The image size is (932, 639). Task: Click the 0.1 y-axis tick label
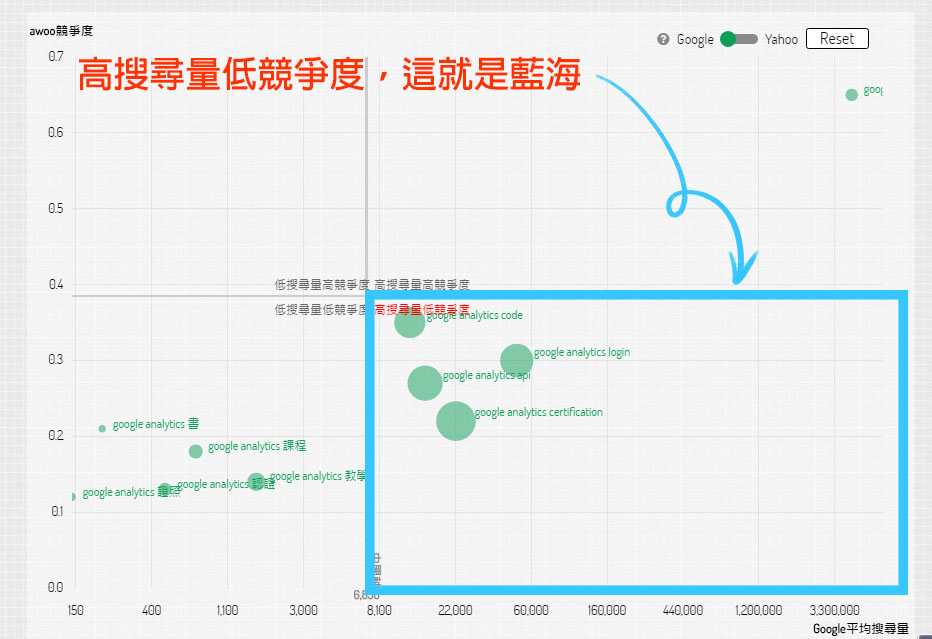(x=56, y=511)
